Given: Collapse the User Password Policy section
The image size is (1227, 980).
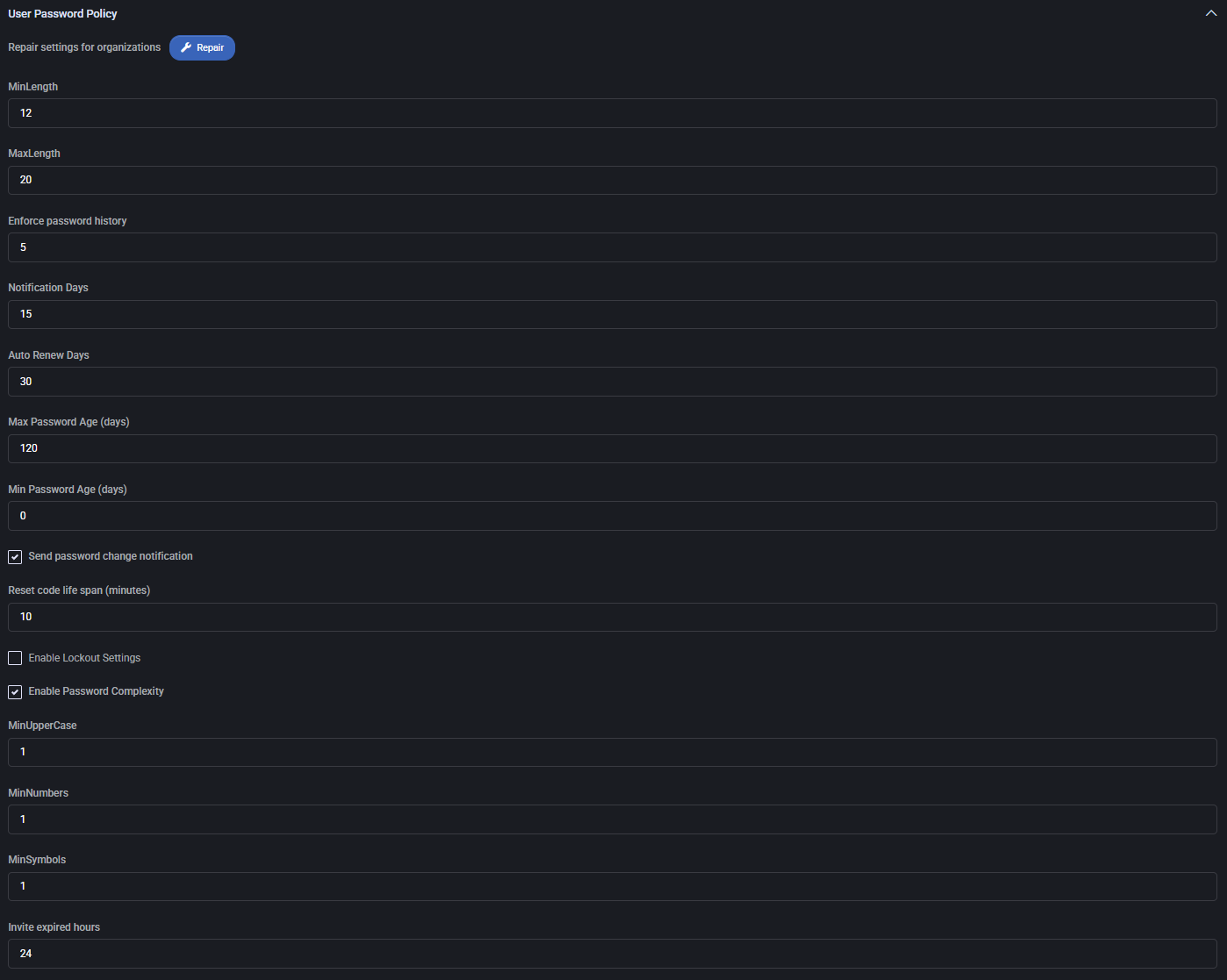Looking at the screenshot, I should coord(1211,14).
